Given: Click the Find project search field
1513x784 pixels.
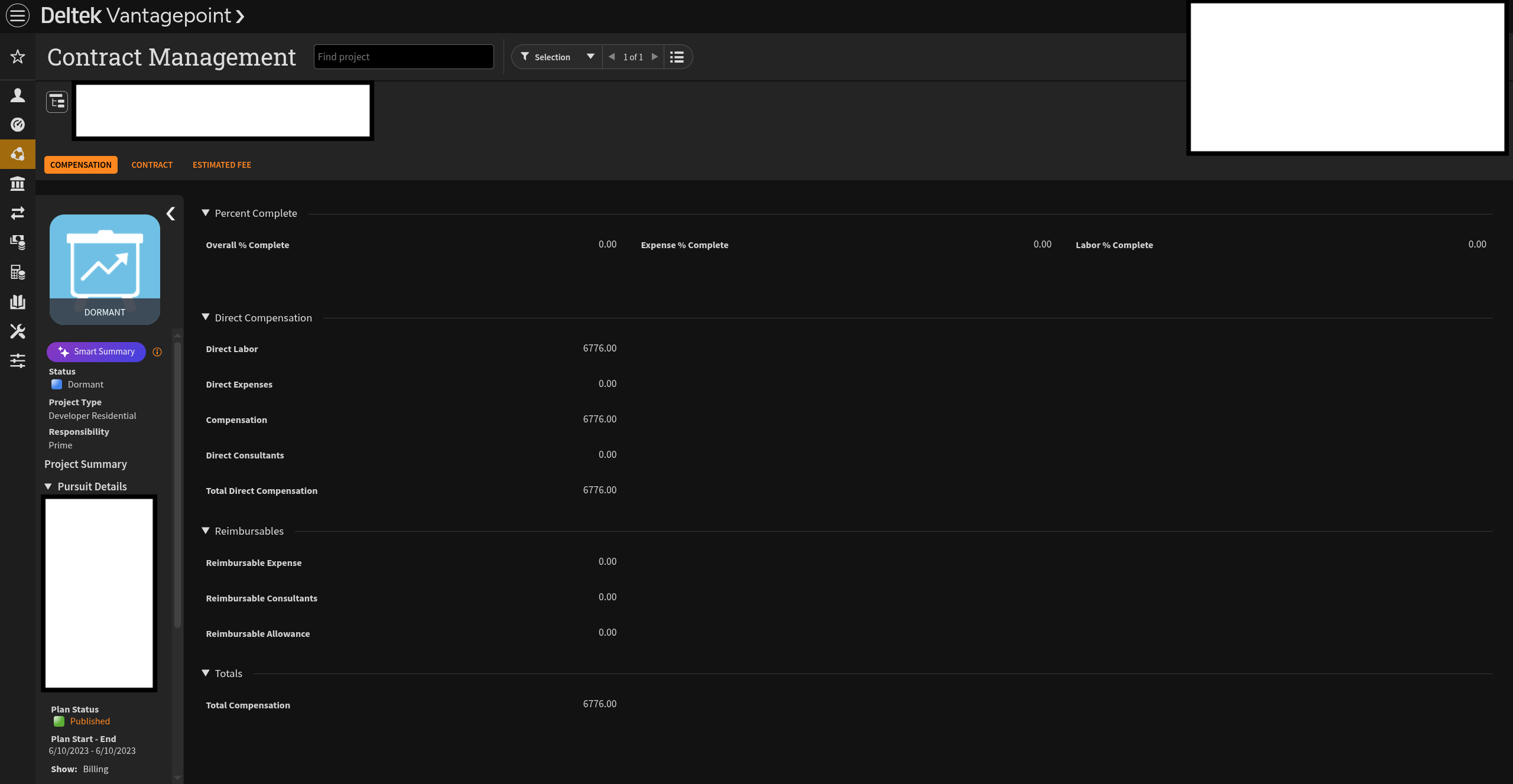Looking at the screenshot, I should point(404,57).
